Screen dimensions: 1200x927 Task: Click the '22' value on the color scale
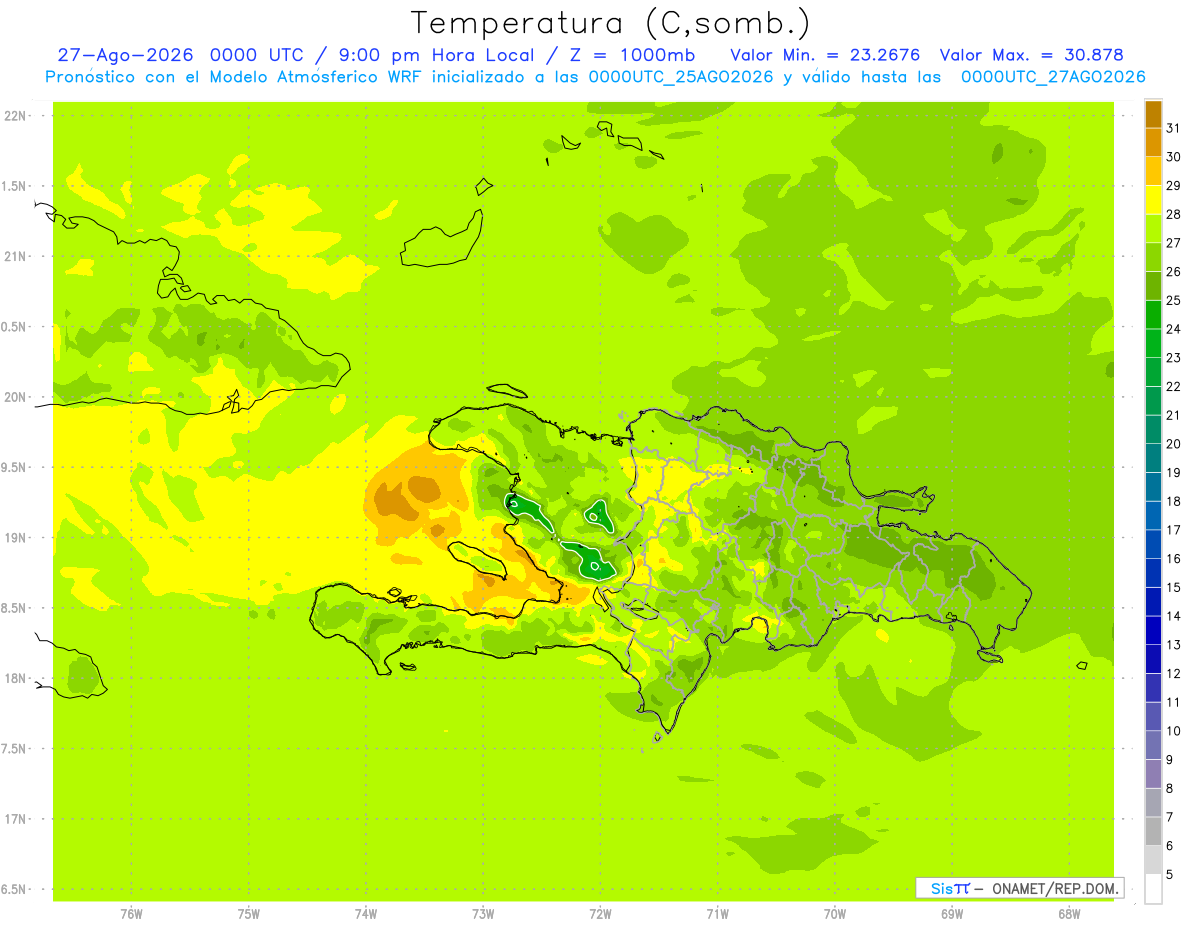1174,387
